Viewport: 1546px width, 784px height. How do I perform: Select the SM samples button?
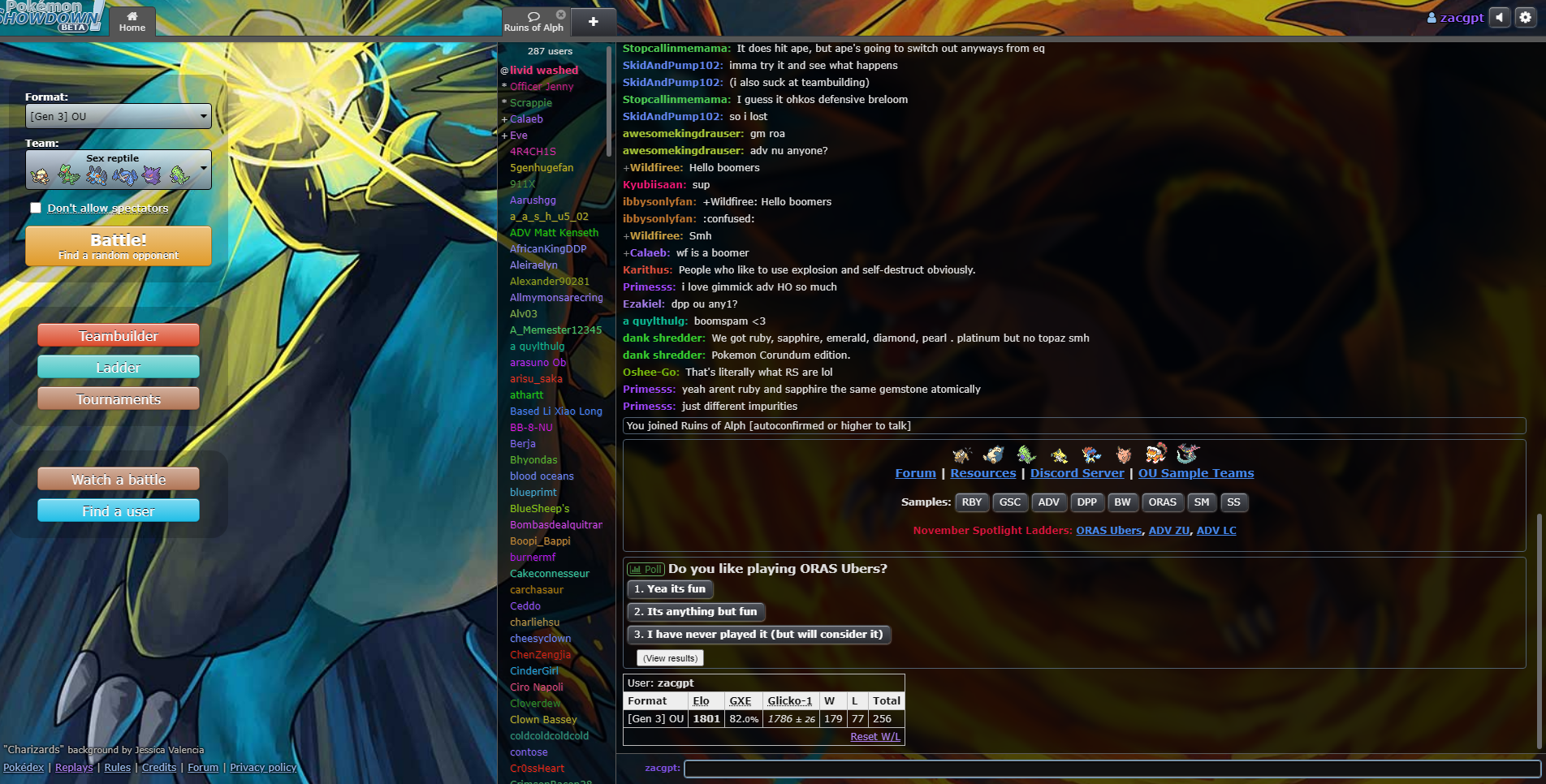click(1202, 502)
